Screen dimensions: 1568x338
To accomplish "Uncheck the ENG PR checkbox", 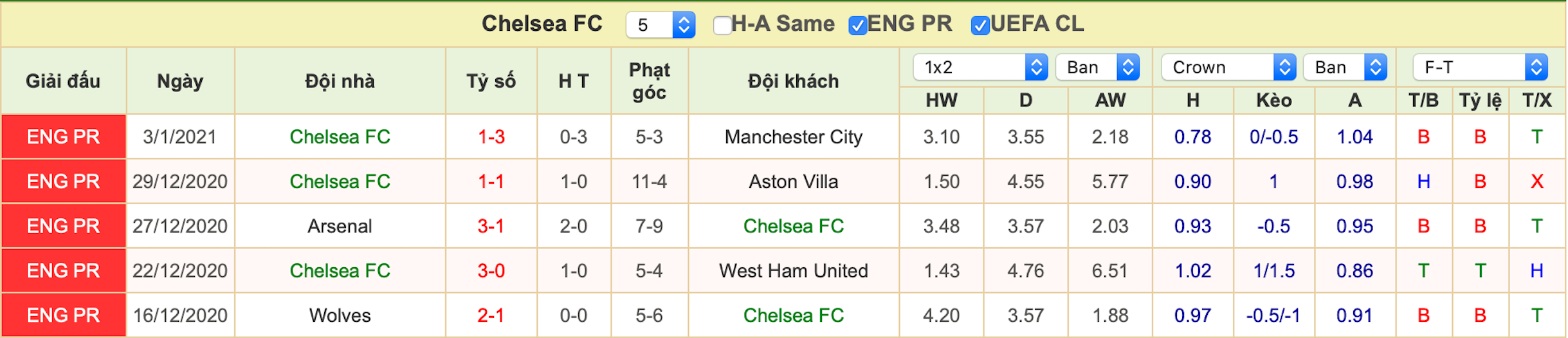I will [x=857, y=25].
